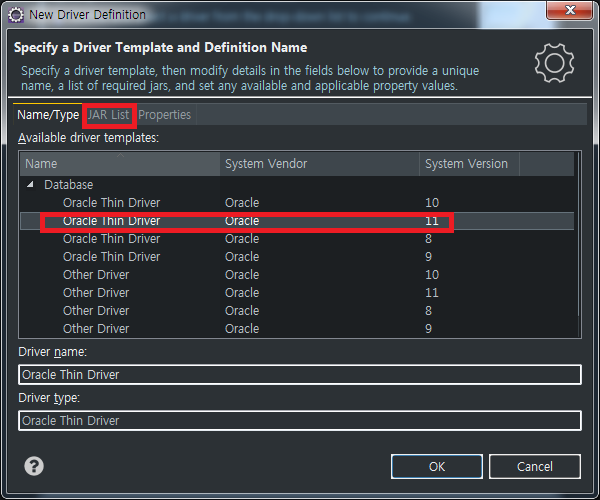Select Other Driver version 10

tap(297, 275)
